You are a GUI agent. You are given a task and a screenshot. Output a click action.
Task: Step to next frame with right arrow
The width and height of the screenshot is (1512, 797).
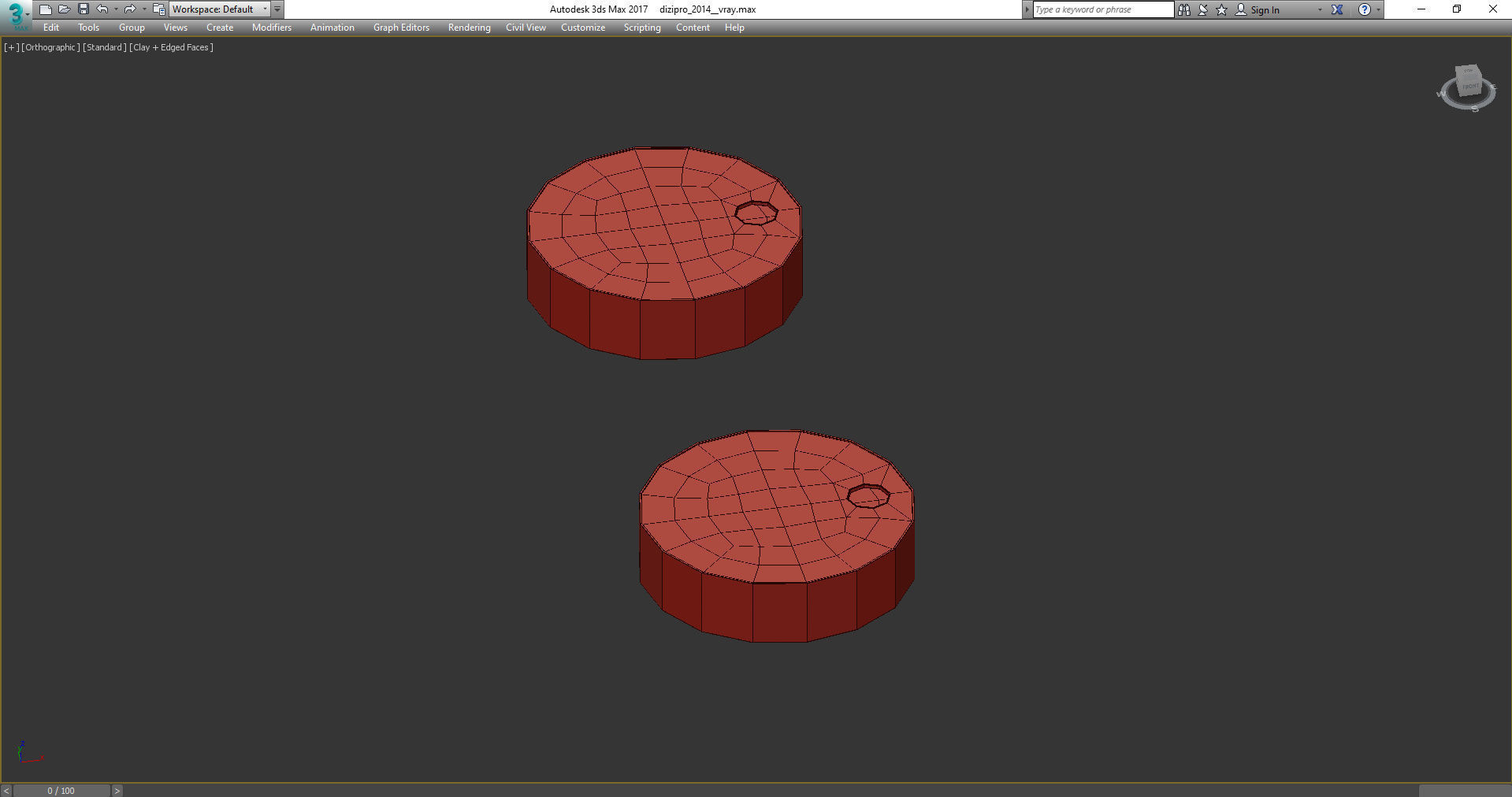click(x=117, y=791)
